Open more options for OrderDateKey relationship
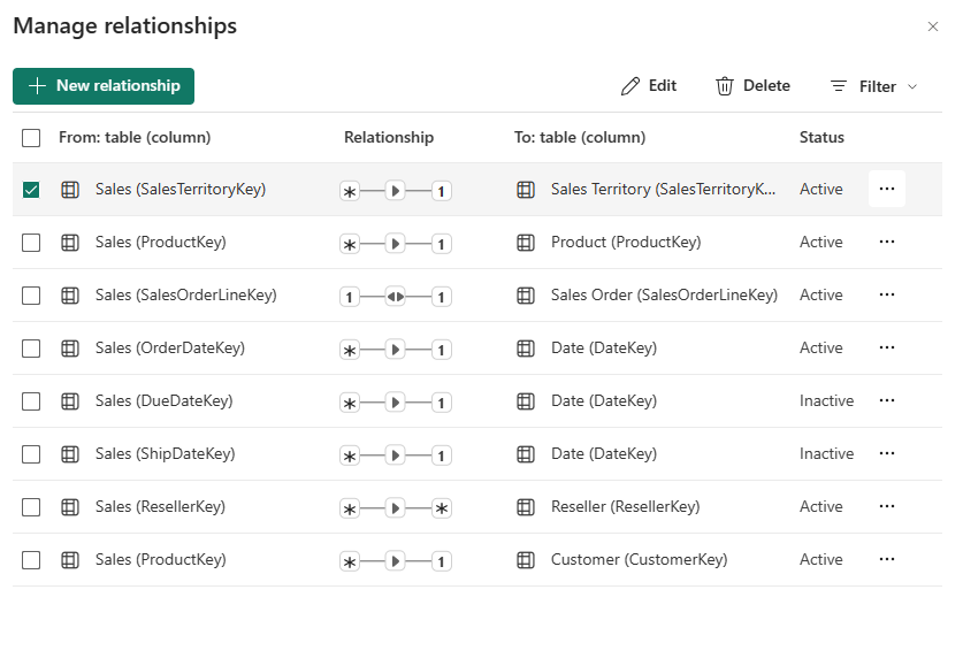Image resolution: width=963 pixels, height=658 pixels. pos(887,347)
